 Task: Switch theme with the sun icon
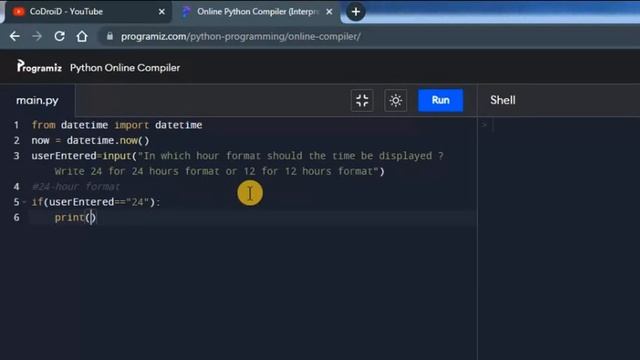396,100
